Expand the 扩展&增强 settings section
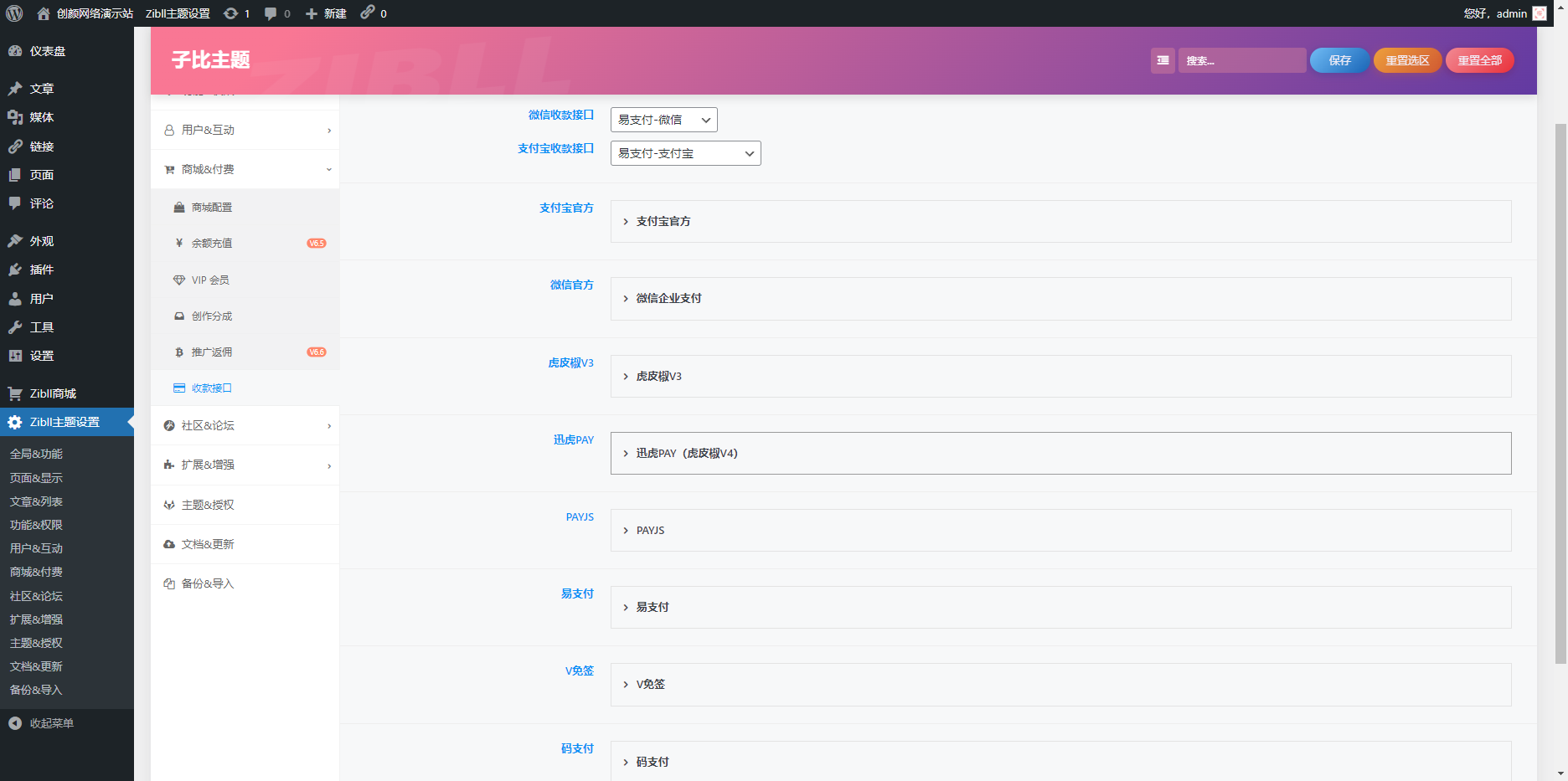 245,465
